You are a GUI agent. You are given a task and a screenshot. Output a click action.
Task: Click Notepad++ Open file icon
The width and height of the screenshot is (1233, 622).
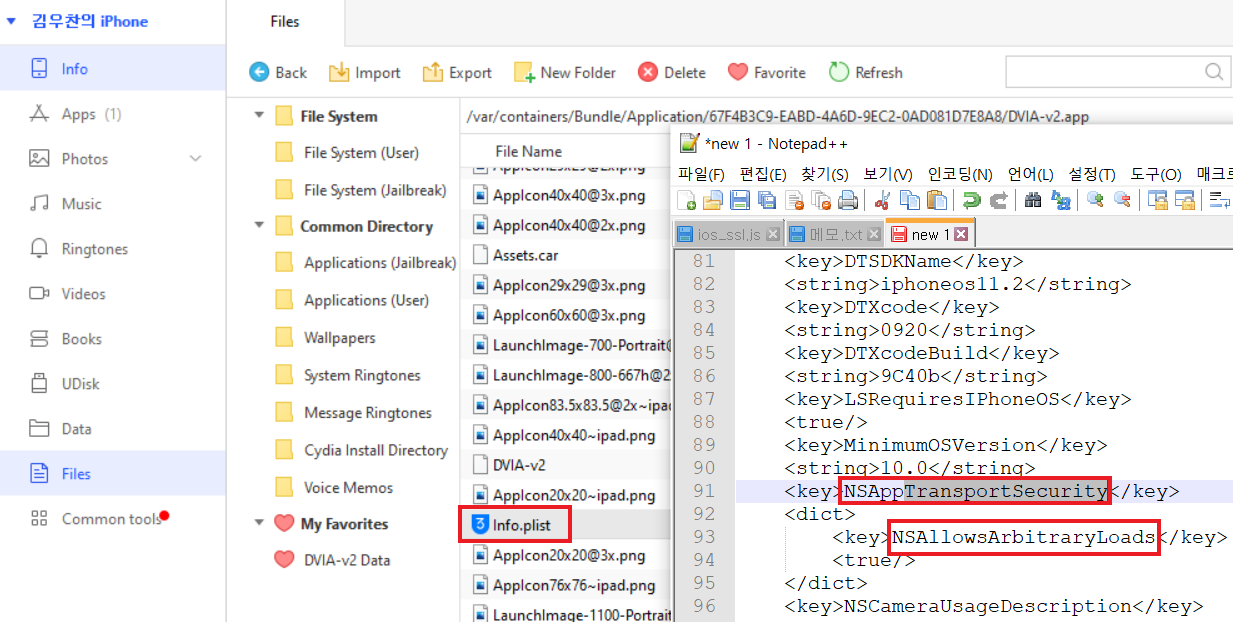point(713,200)
